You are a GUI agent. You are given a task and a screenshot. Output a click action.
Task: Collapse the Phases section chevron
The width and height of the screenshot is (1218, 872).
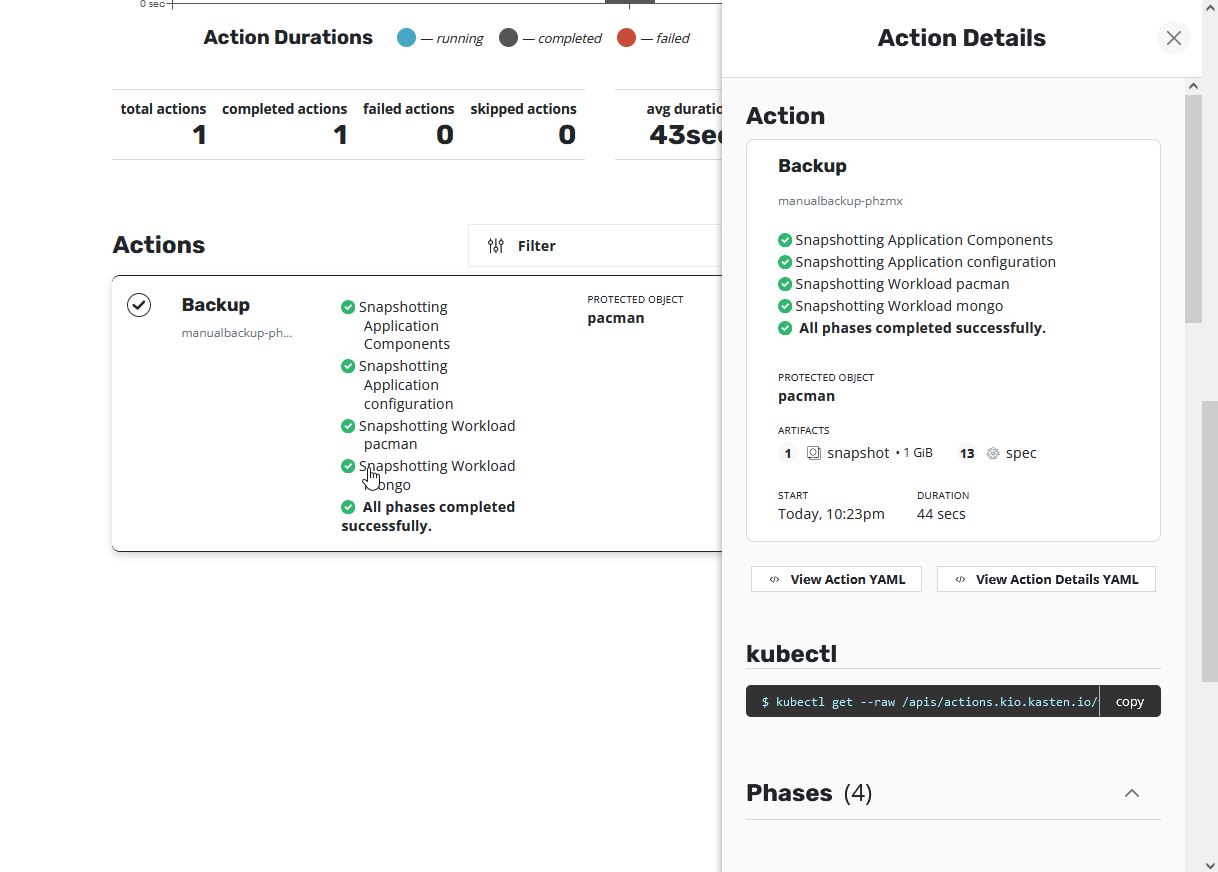coord(1131,793)
